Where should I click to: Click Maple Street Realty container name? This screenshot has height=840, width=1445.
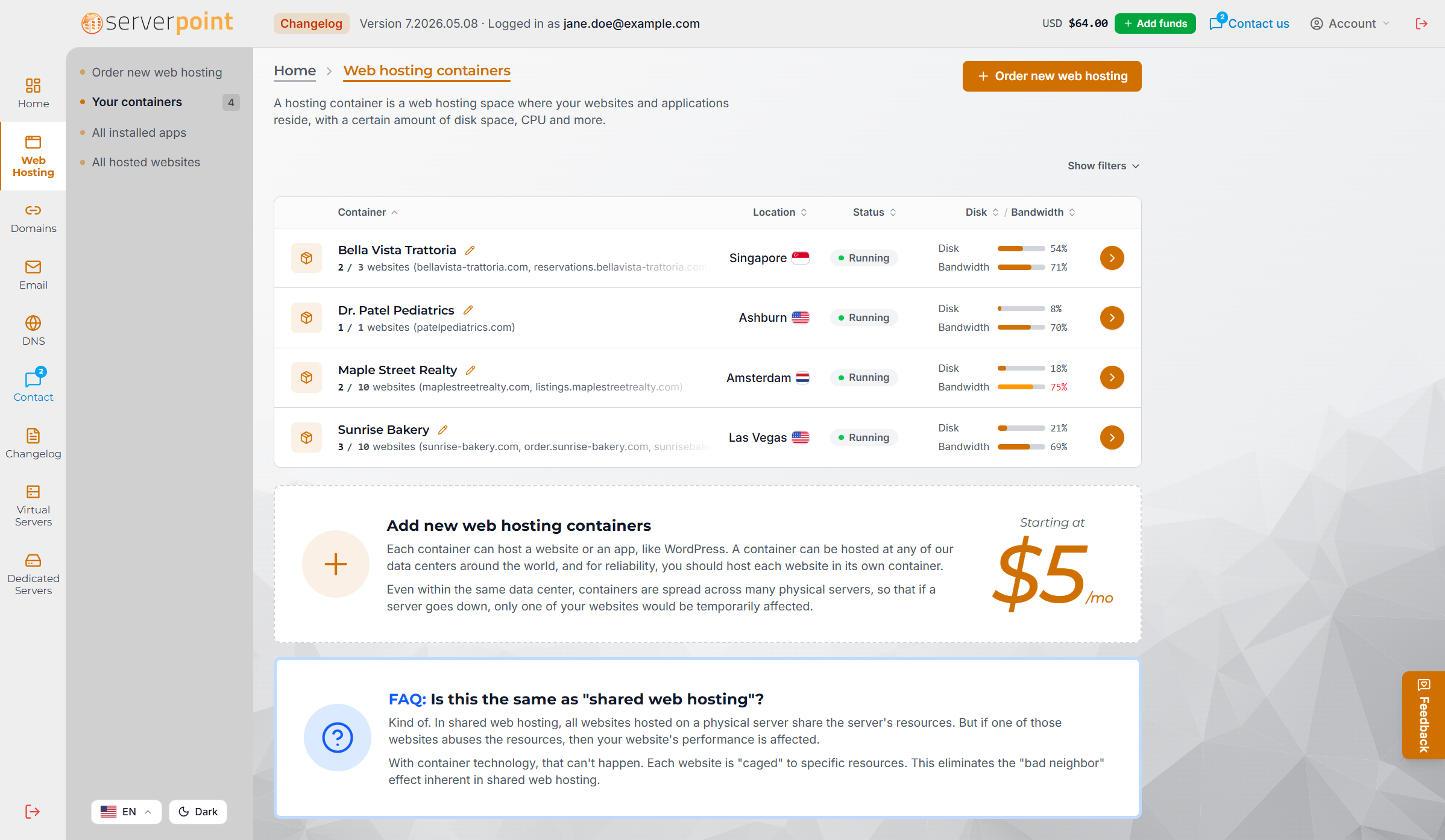point(397,370)
